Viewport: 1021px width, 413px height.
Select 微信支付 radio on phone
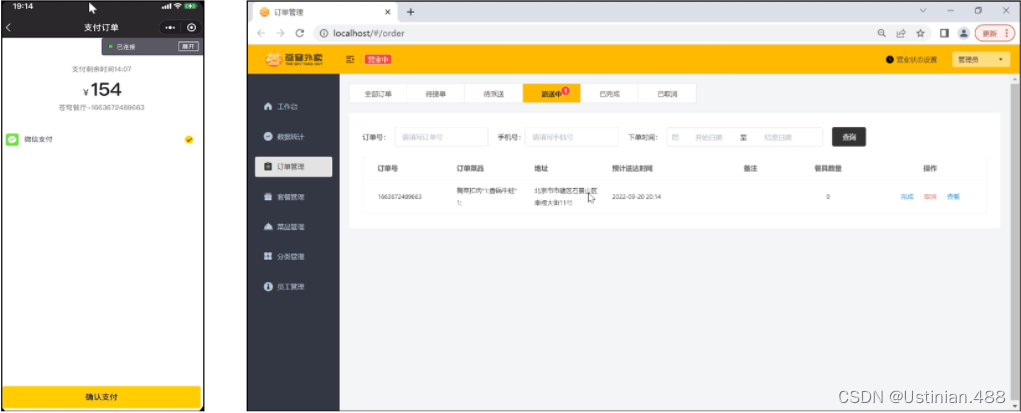pyautogui.click(x=189, y=139)
